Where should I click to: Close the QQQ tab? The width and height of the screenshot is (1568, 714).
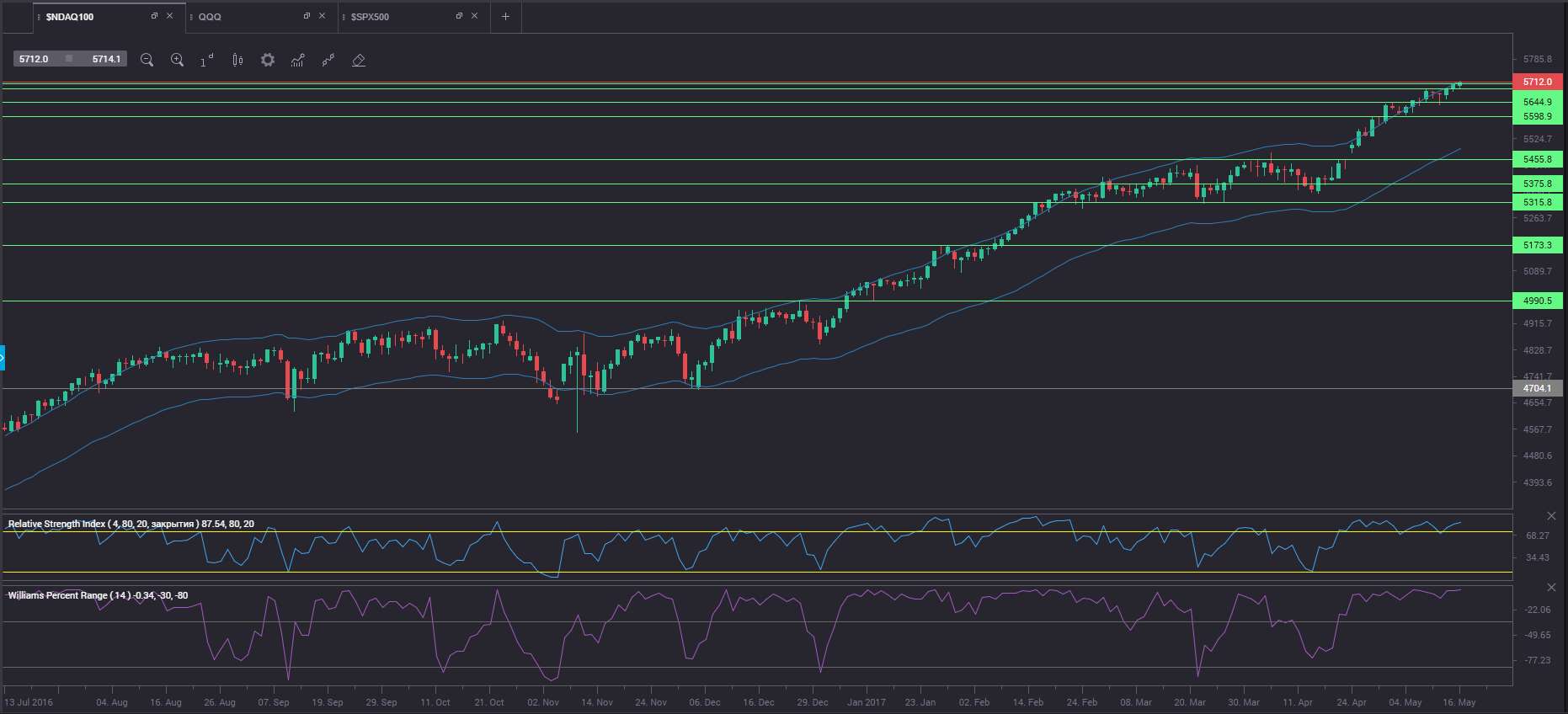pos(322,16)
